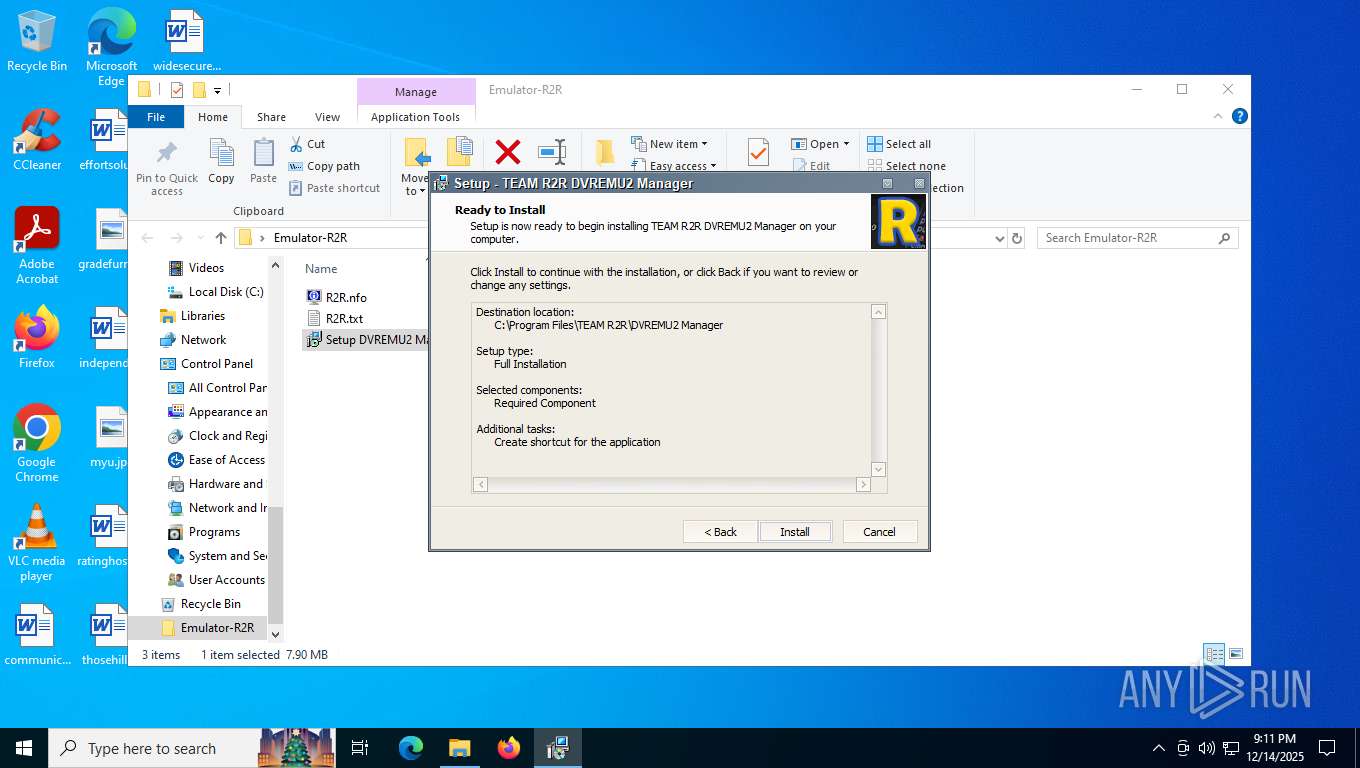Open CCleaner desktop shortcut
Screen dimensions: 1360x768
37,140
